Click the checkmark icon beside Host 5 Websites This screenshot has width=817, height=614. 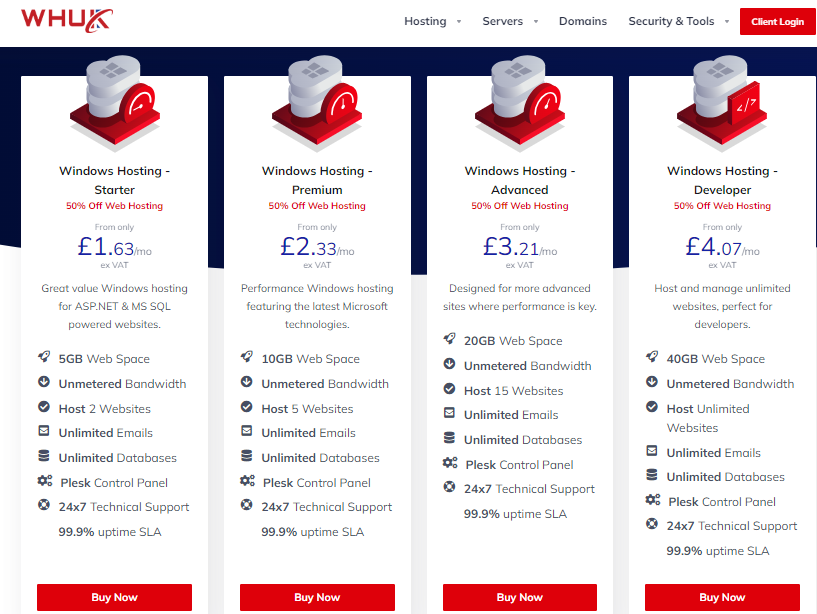pos(246,407)
